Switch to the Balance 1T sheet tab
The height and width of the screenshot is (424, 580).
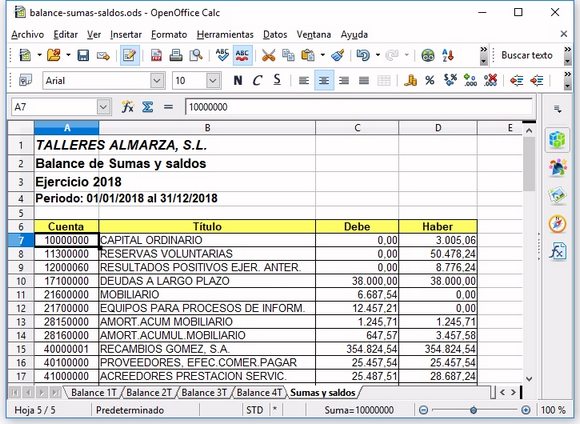pos(94,392)
